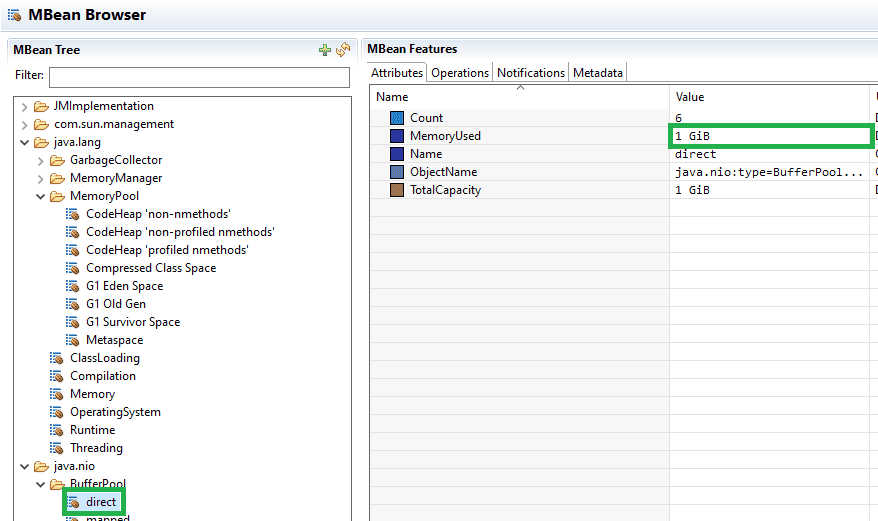The image size is (878, 521).
Task: Click the Name attribute icon
Action: [x=397, y=154]
